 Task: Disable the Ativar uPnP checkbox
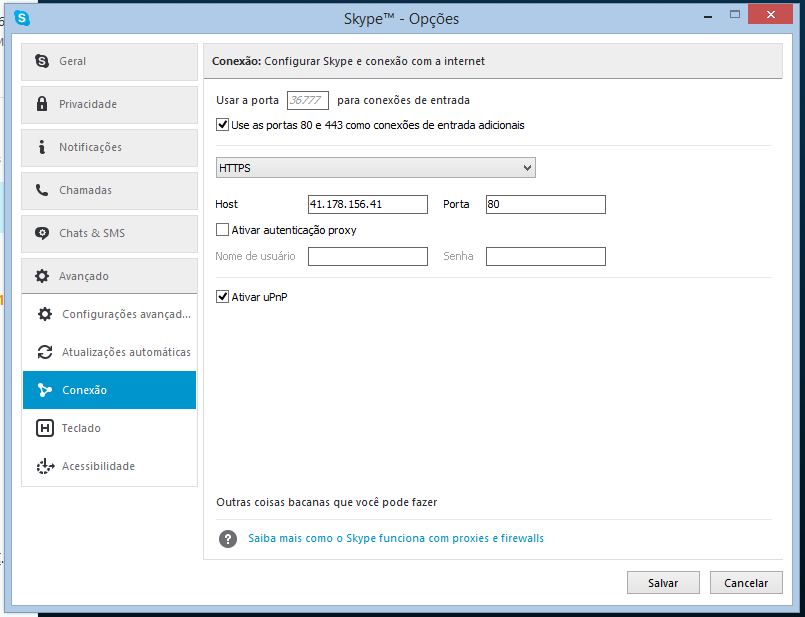pyautogui.click(x=222, y=297)
